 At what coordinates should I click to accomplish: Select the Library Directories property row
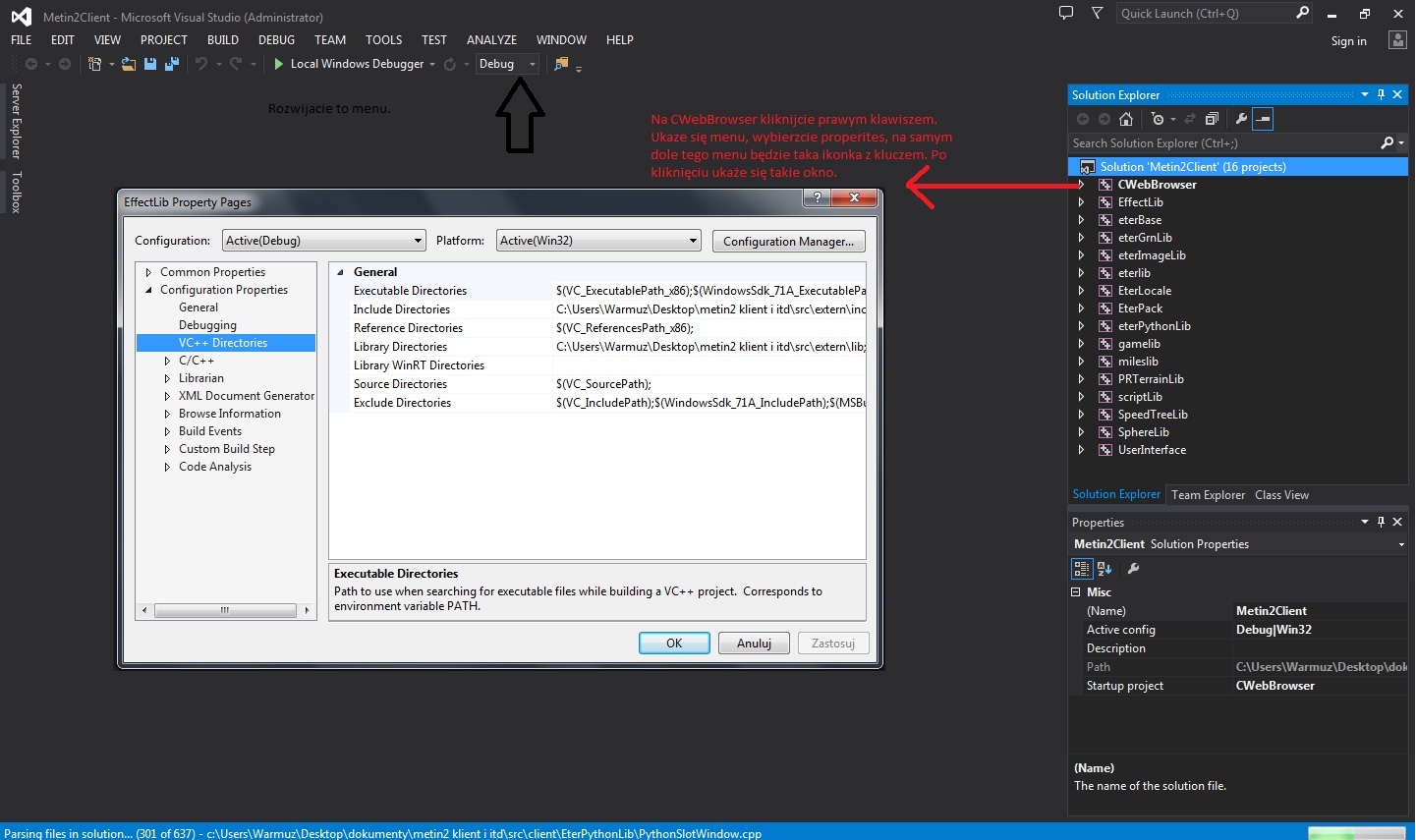tap(597, 347)
